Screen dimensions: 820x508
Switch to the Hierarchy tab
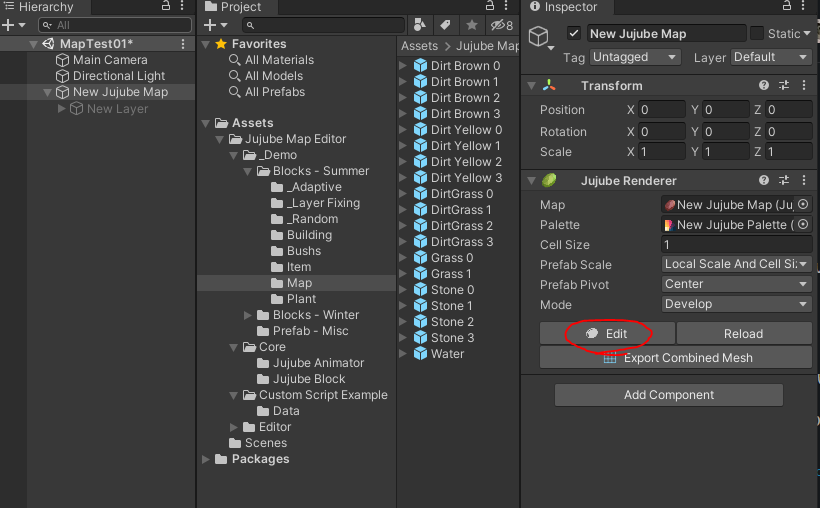(45, 7)
